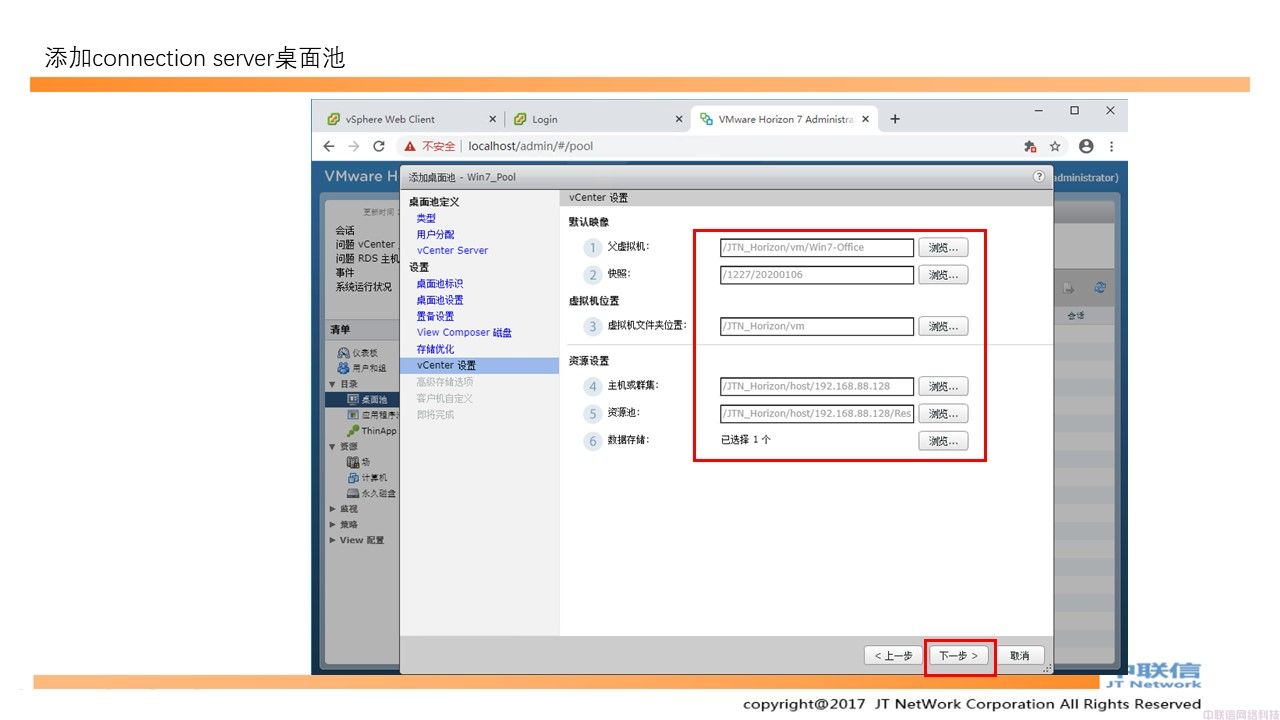
Task: Click the browser forward arrow
Action: (x=354, y=146)
